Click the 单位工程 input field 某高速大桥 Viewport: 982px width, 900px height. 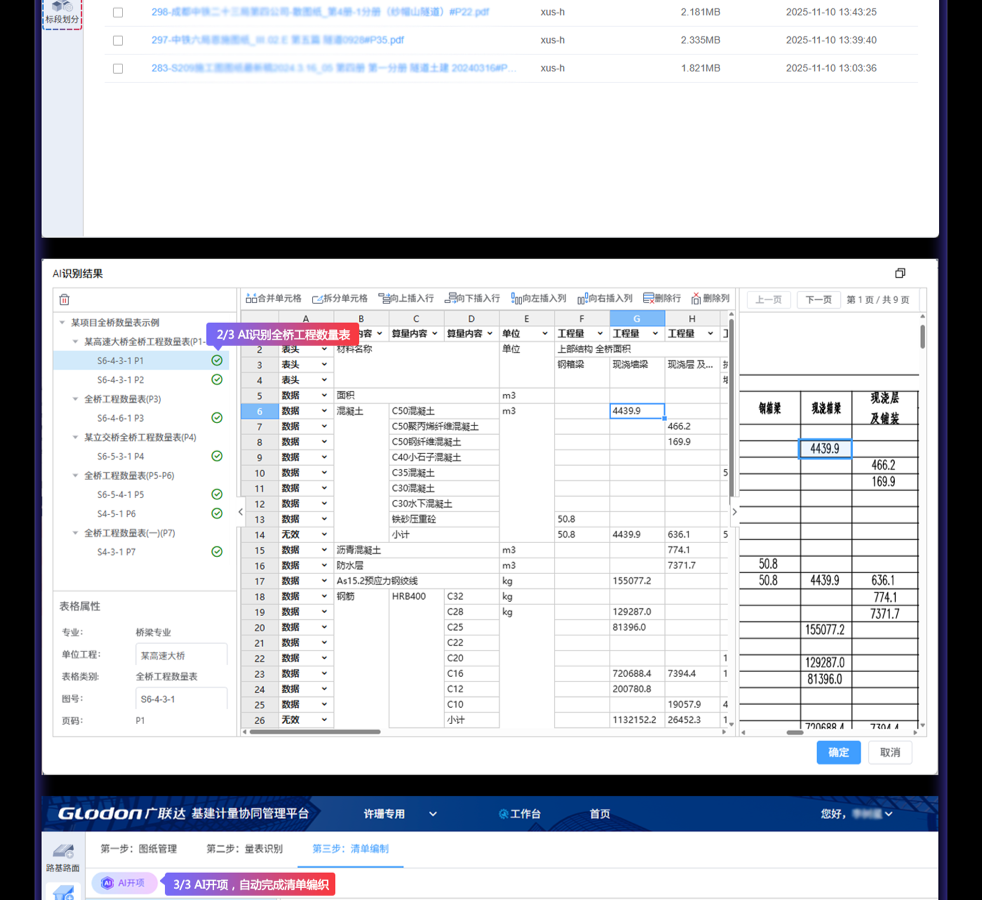tap(182, 655)
